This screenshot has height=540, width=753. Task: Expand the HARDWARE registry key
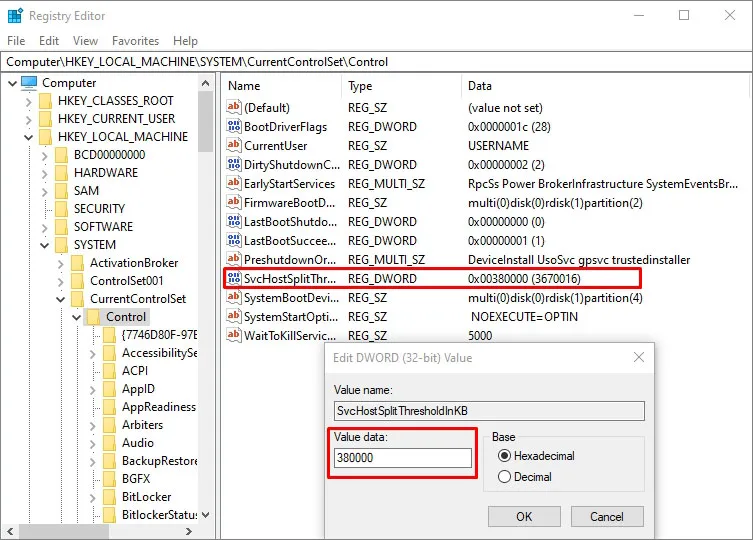[x=45, y=173]
